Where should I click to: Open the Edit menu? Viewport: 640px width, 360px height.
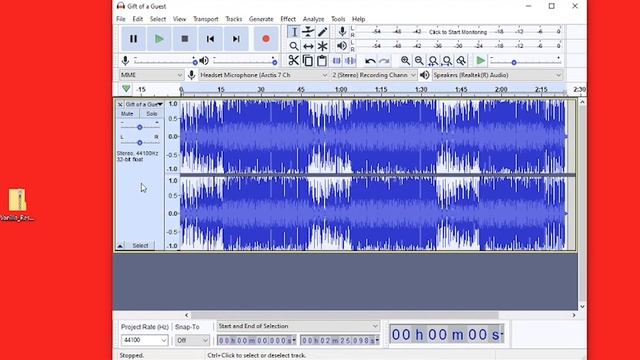[x=138, y=19]
